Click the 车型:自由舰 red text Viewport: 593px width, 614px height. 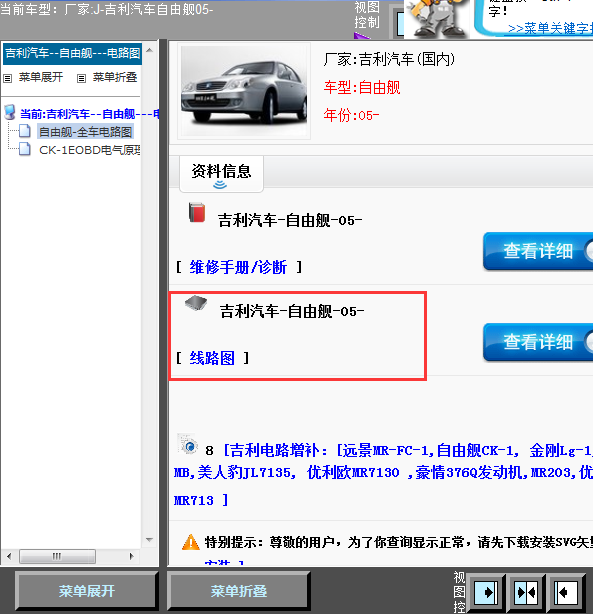362,87
